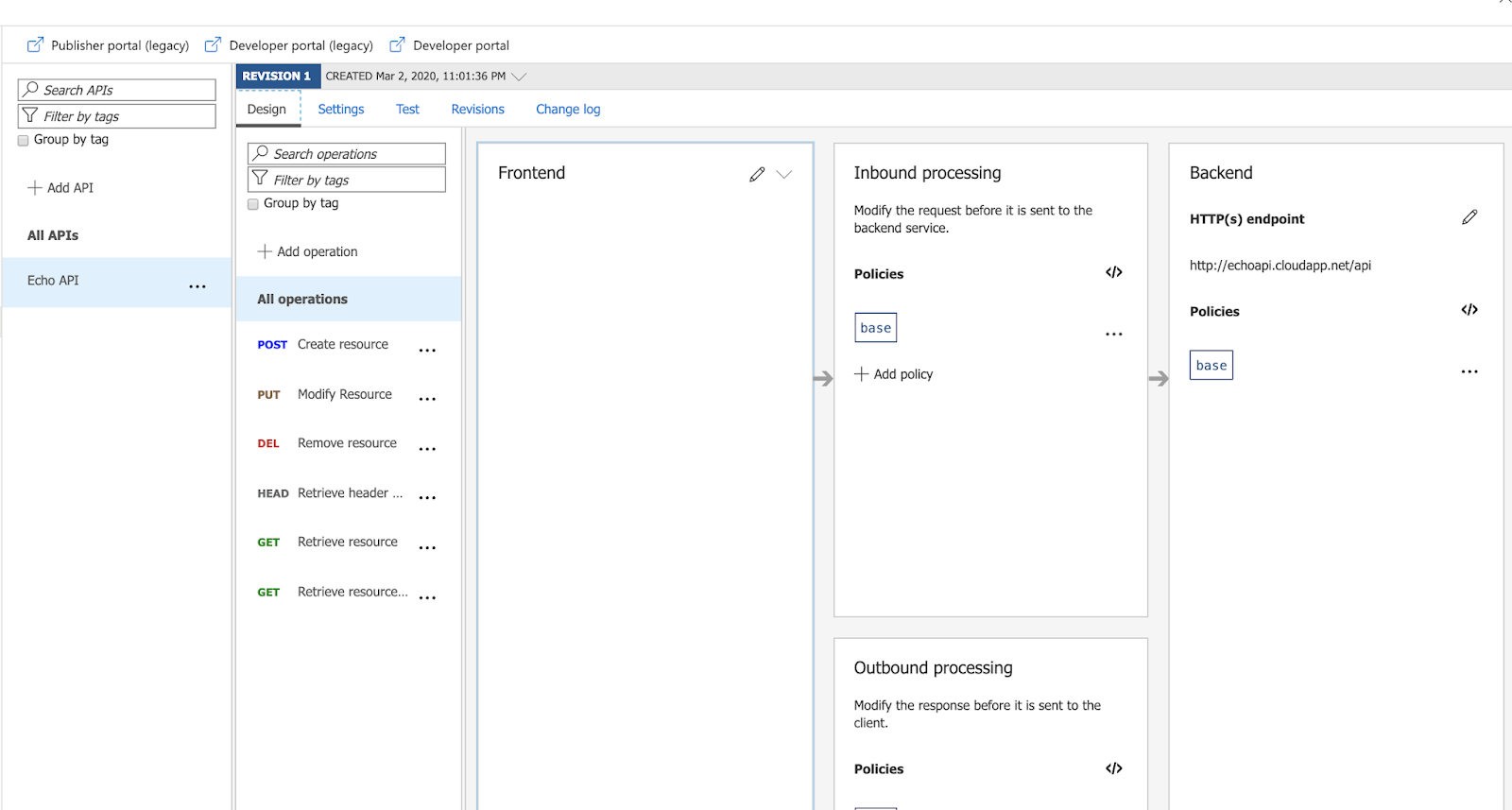Click the Frontend pencil edit icon
This screenshot has height=810, width=1512.
coord(757,175)
